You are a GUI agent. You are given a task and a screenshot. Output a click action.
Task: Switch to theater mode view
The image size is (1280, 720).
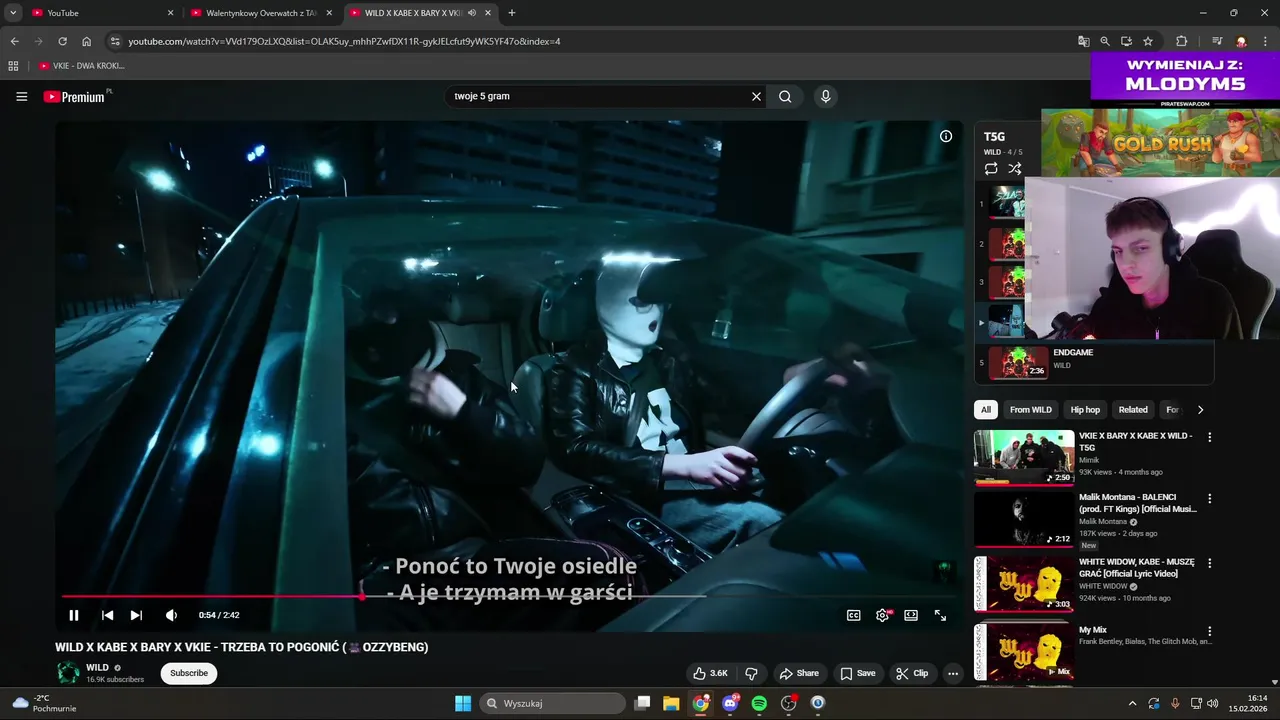(911, 615)
